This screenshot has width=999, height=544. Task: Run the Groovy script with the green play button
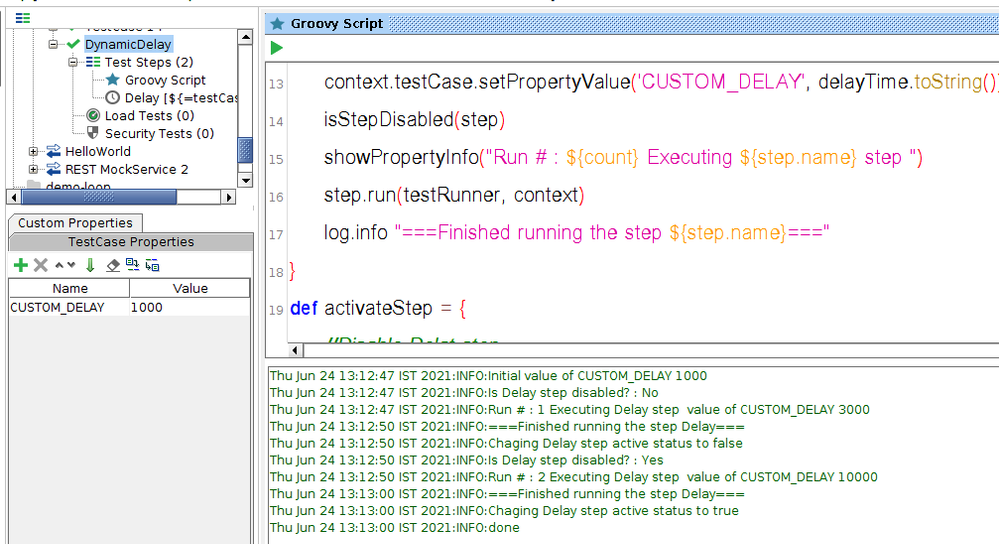pos(277,48)
